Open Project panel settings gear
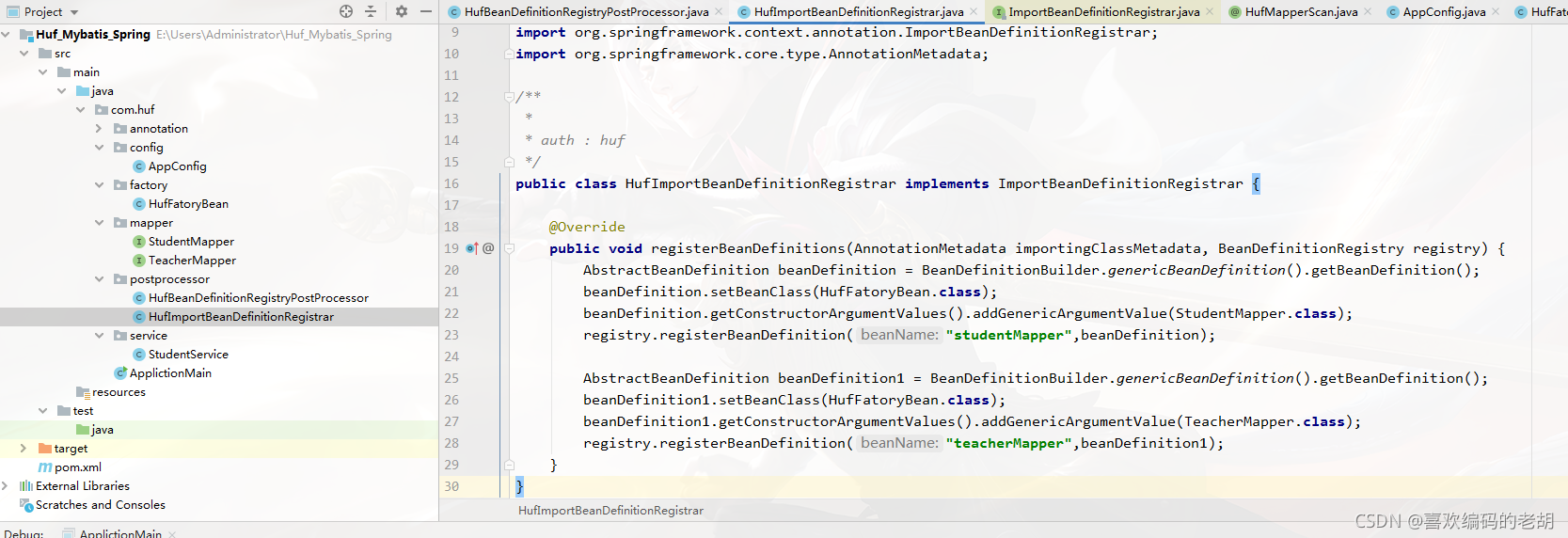The width and height of the screenshot is (1568, 538). [x=402, y=11]
